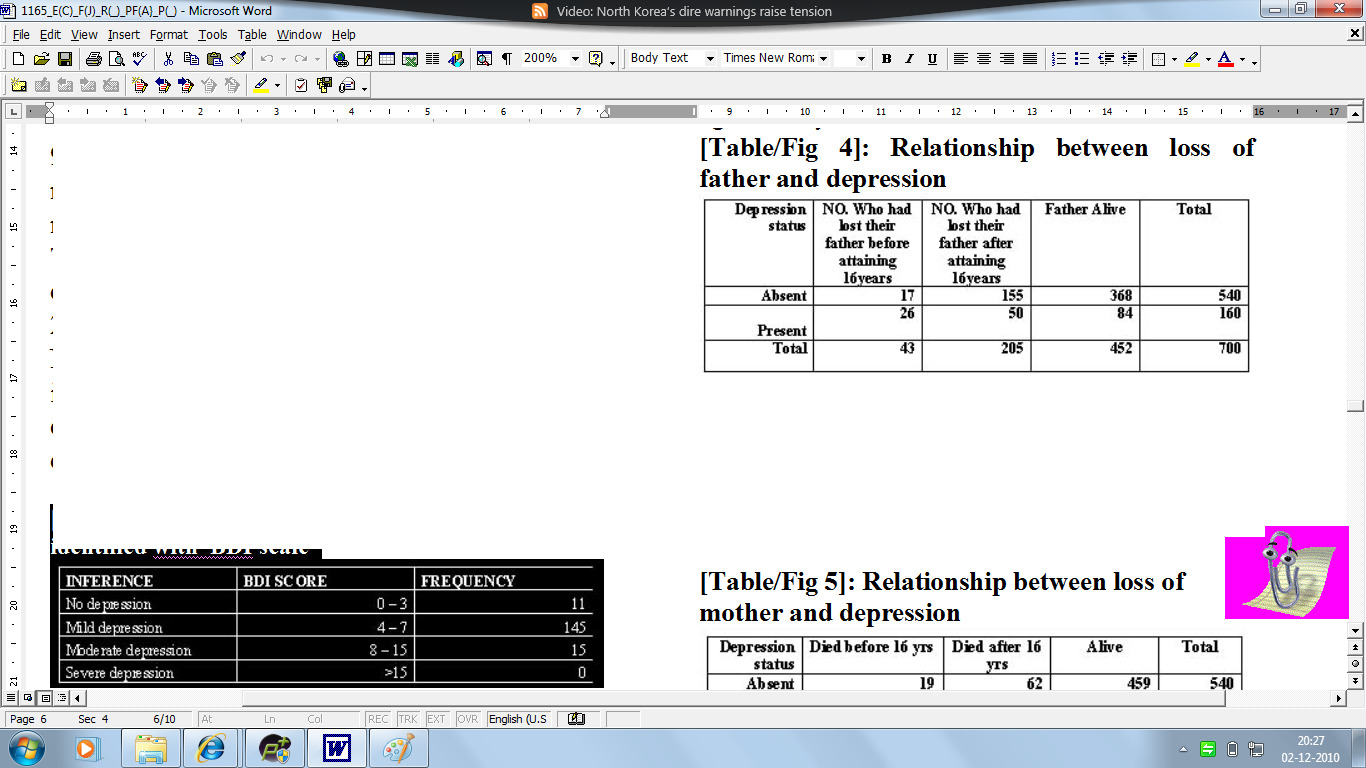1366x768 pixels.
Task: Expand the 200% zoom dropdown
Action: coord(575,59)
